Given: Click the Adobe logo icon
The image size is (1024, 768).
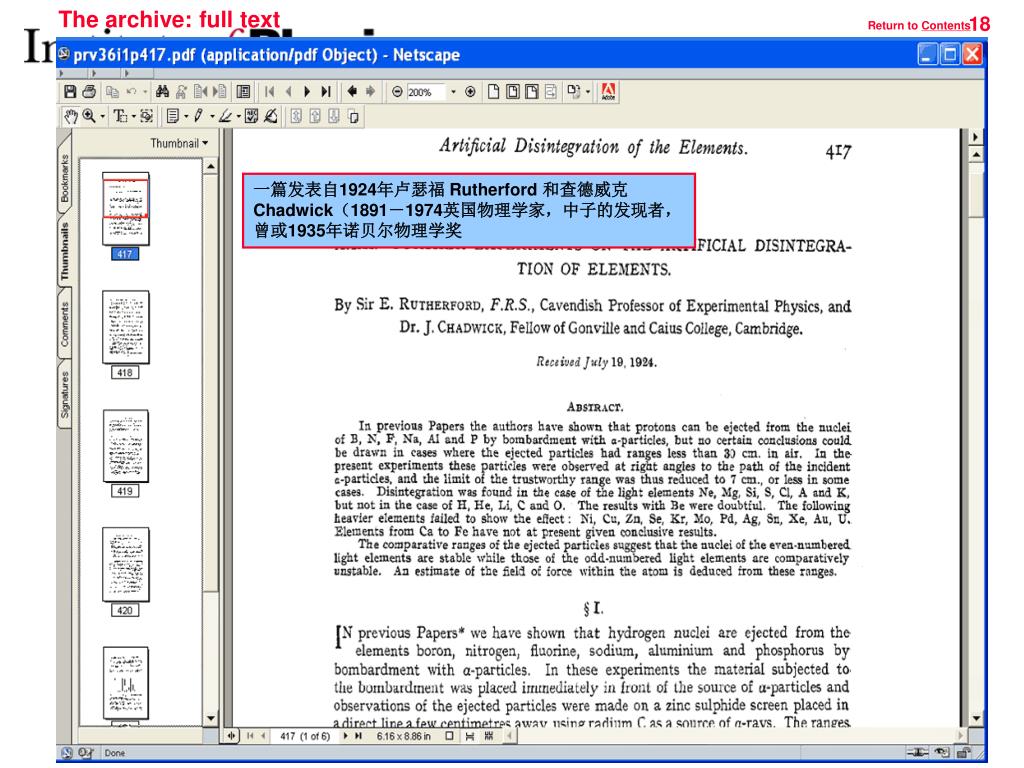Looking at the screenshot, I should click(608, 92).
